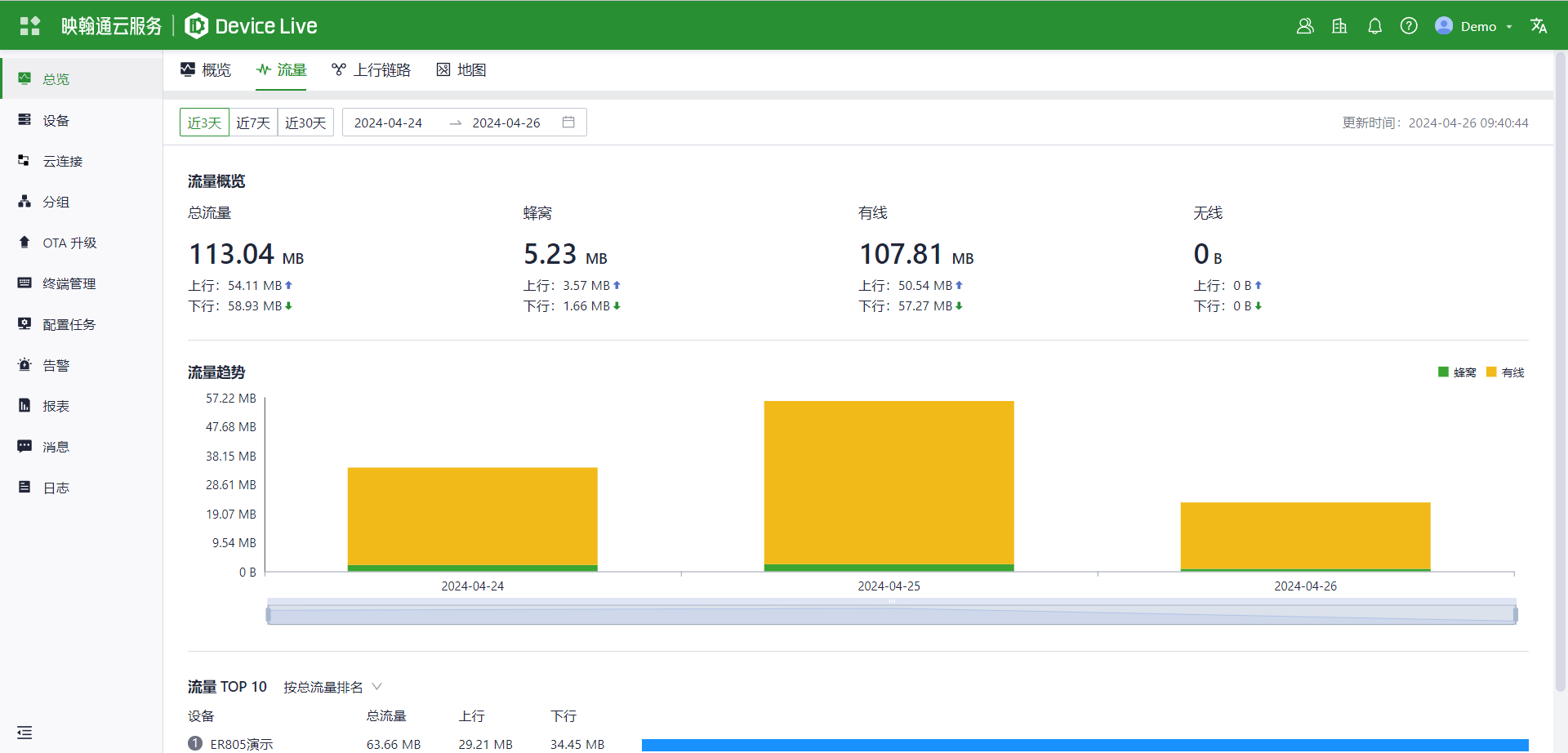
Task: Select the 近3天 range option
Action: [x=204, y=123]
